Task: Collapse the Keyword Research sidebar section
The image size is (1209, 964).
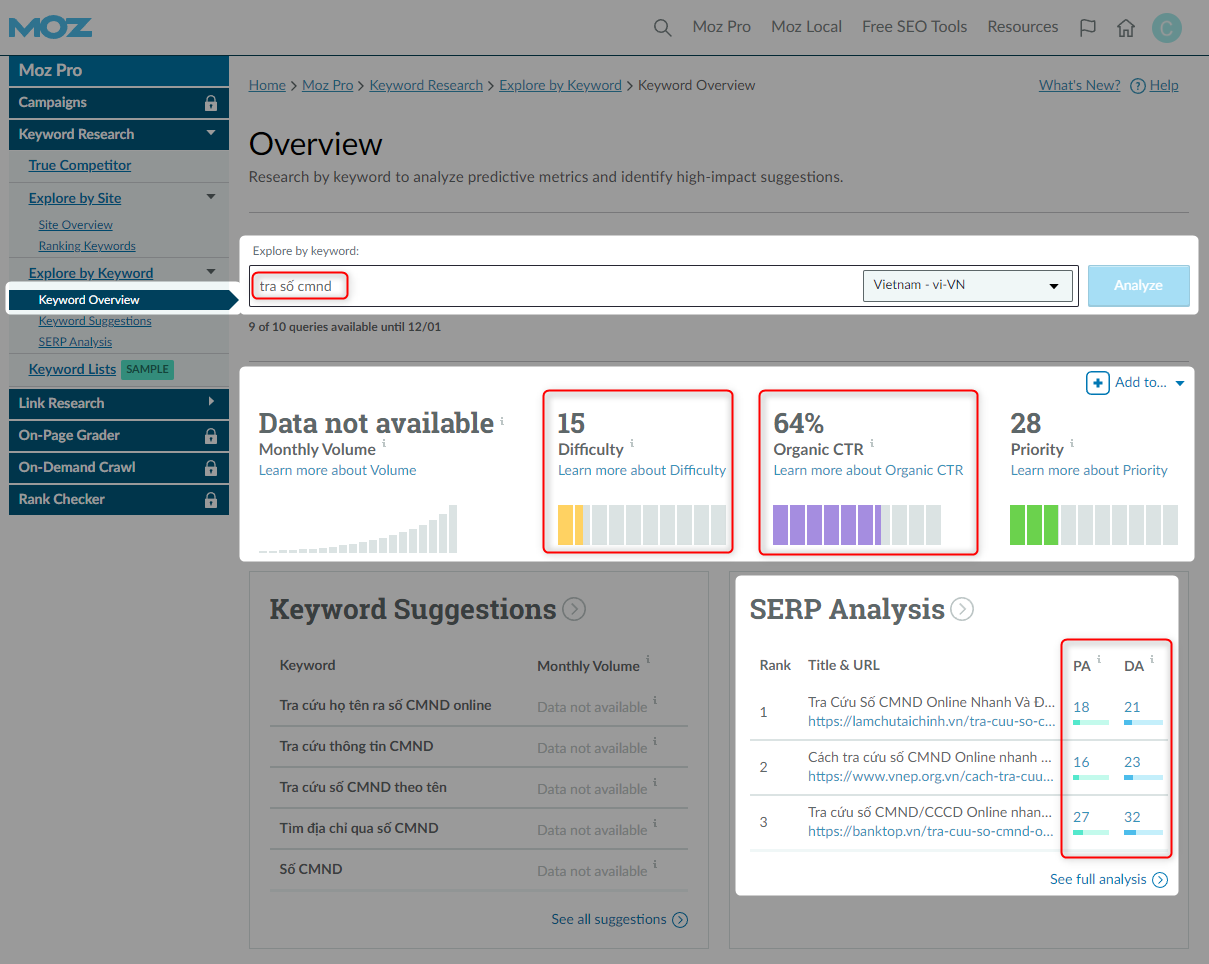Action: (211, 133)
